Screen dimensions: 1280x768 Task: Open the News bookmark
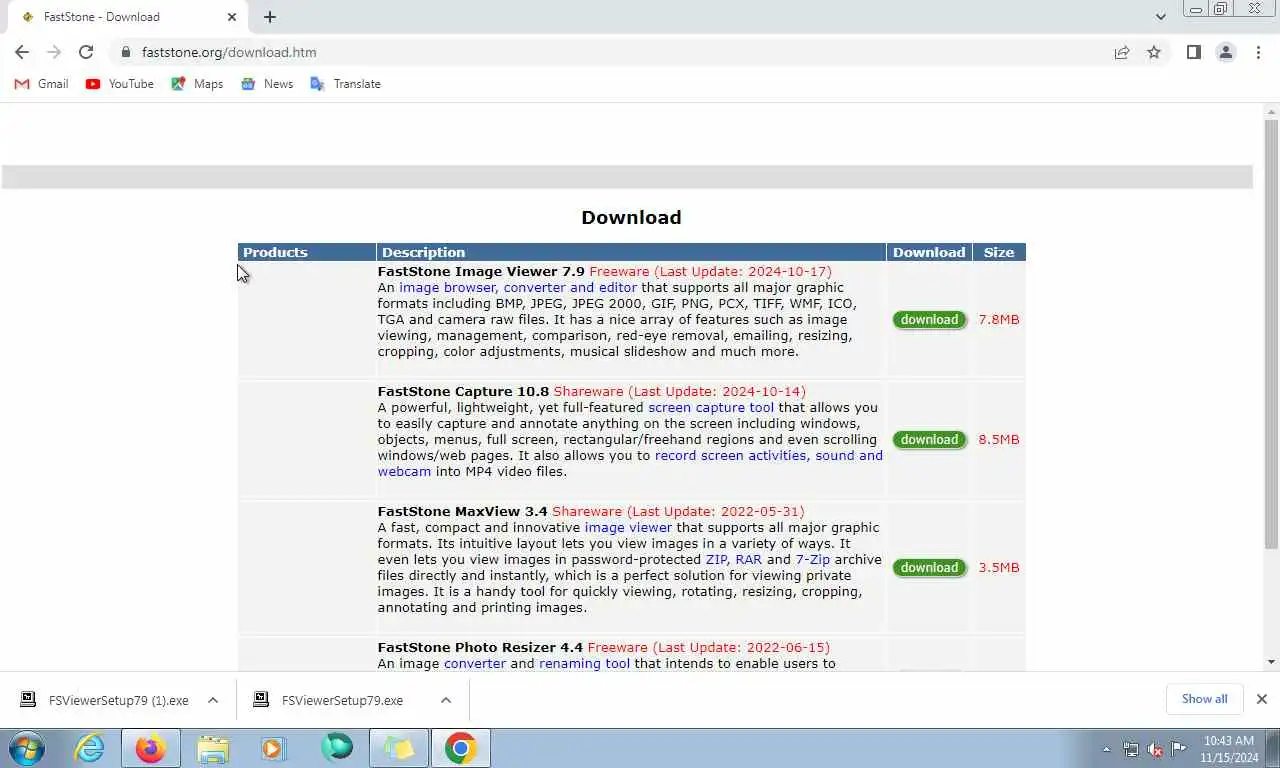coord(267,84)
